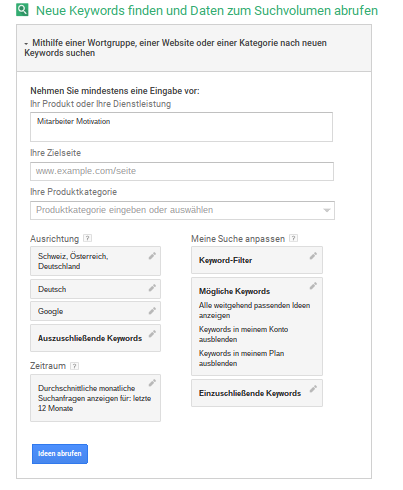The width and height of the screenshot is (403, 490).
Task: Edit the Google network pencil icon
Action: [152, 311]
